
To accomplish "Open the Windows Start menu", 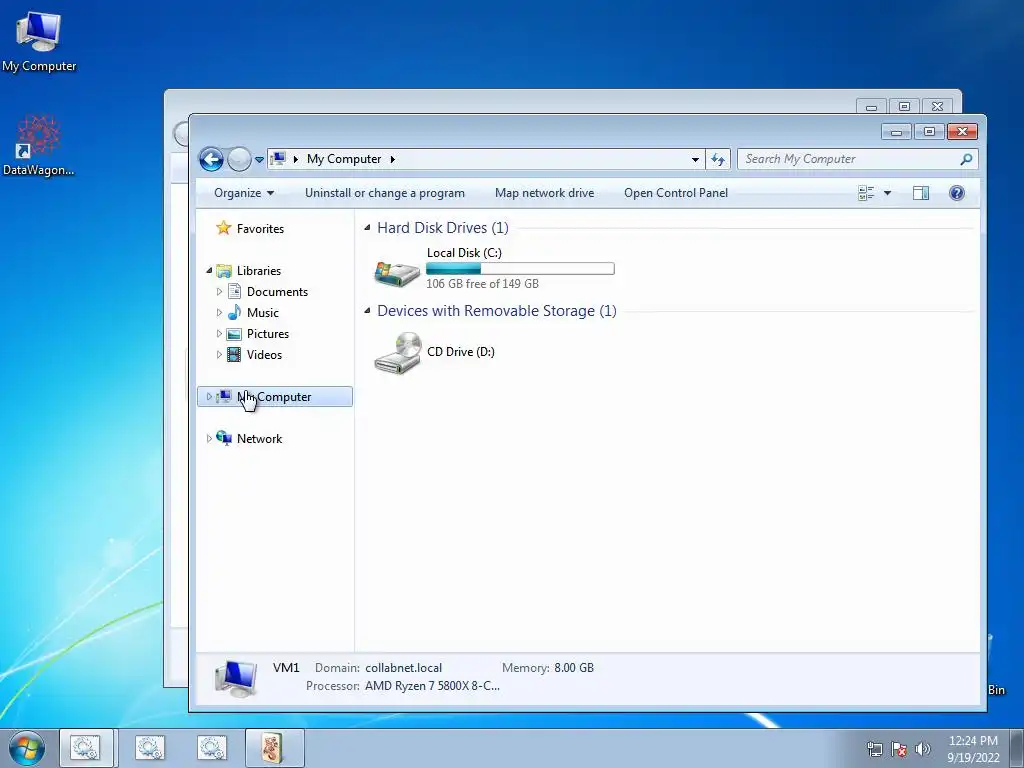I will pyautogui.click(x=26, y=748).
